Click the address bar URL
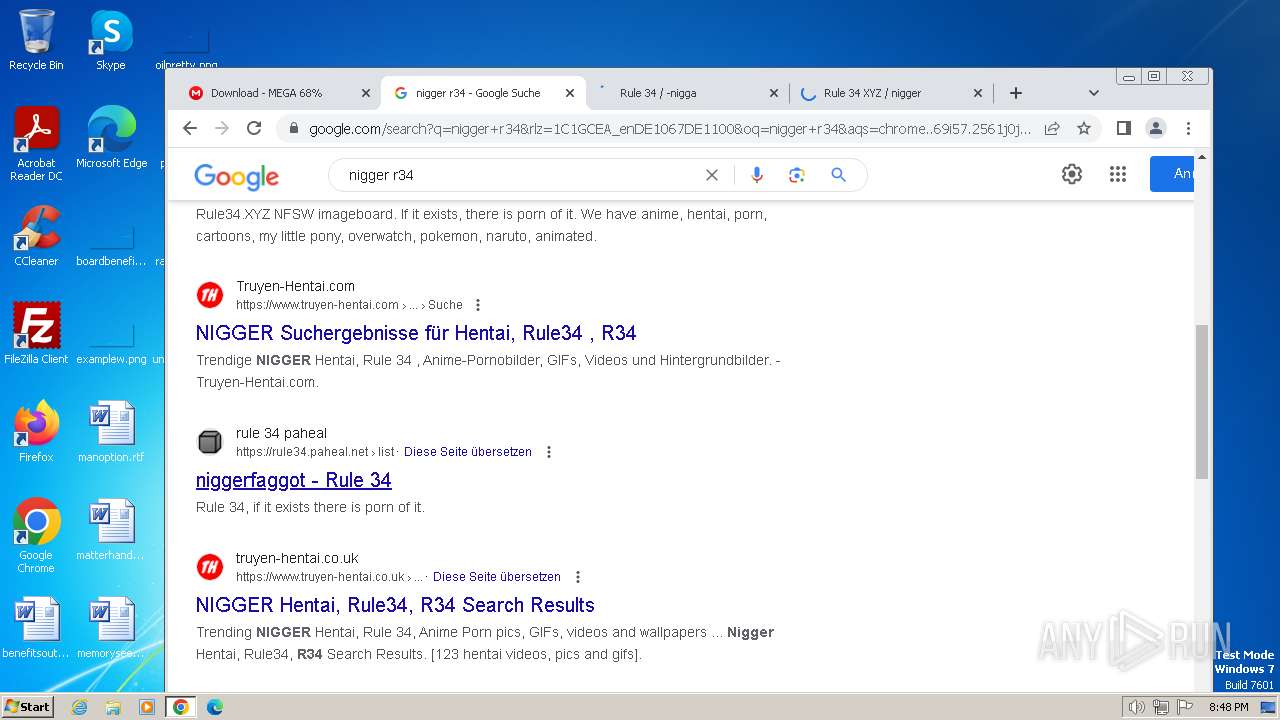1280x720 pixels. [669, 129]
